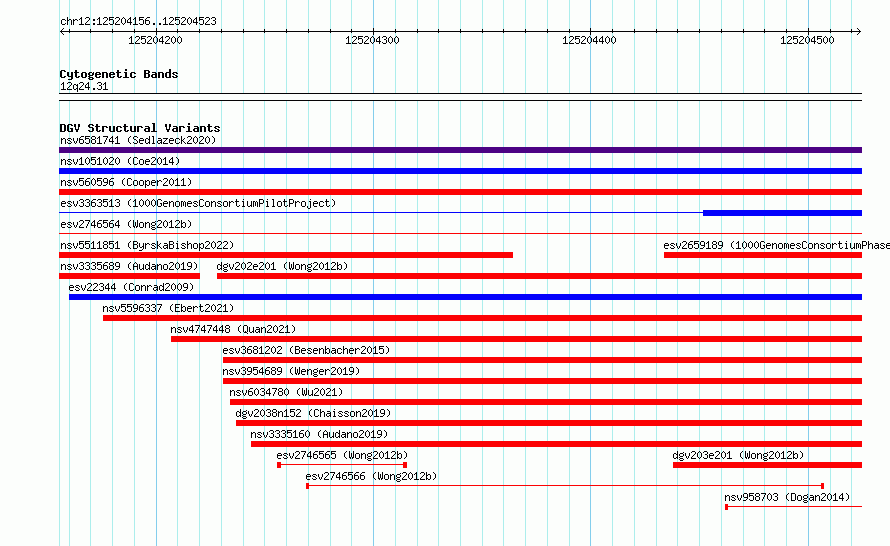Open dgv2038n152 (Chaisson2019) label
Screen dimensions: 890x546
point(313,413)
